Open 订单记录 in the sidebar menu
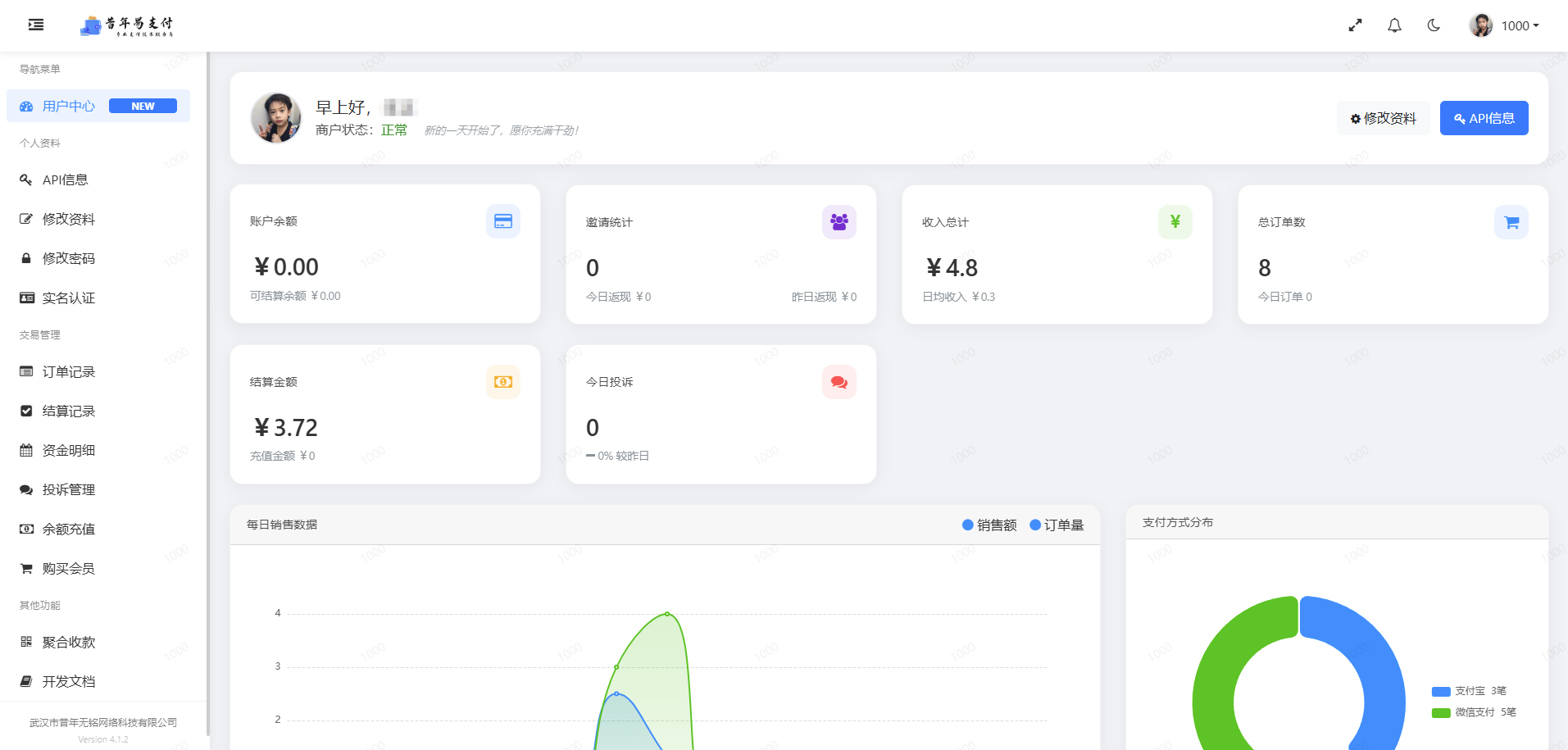This screenshot has width=1568, height=750. pyautogui.click(x=69, y=372)
